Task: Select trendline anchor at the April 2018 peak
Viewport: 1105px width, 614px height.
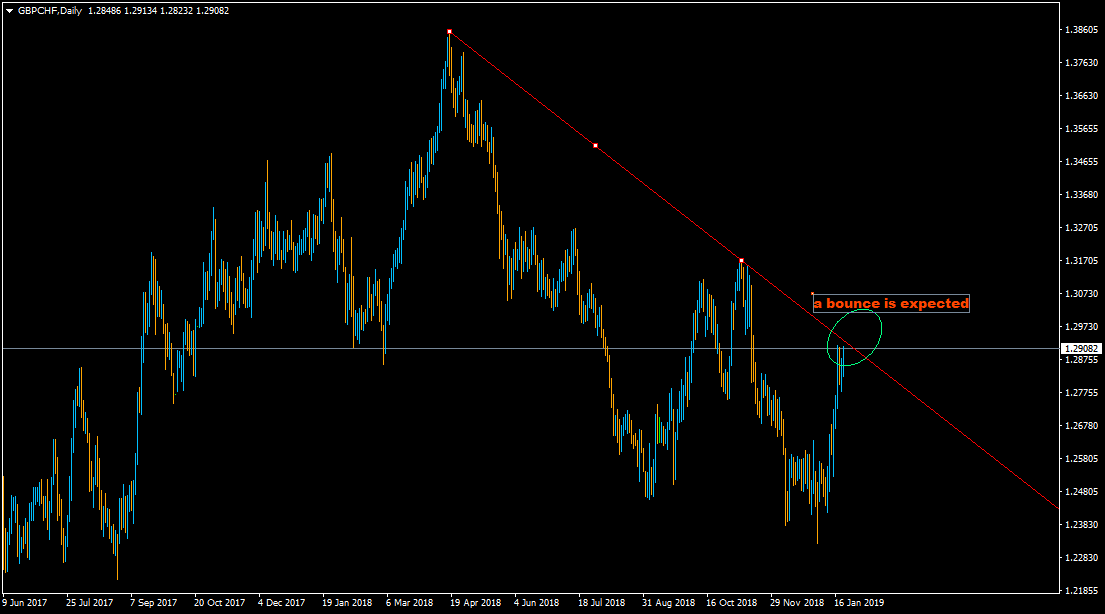Action: pyautogui.click(x=449, y=32)
